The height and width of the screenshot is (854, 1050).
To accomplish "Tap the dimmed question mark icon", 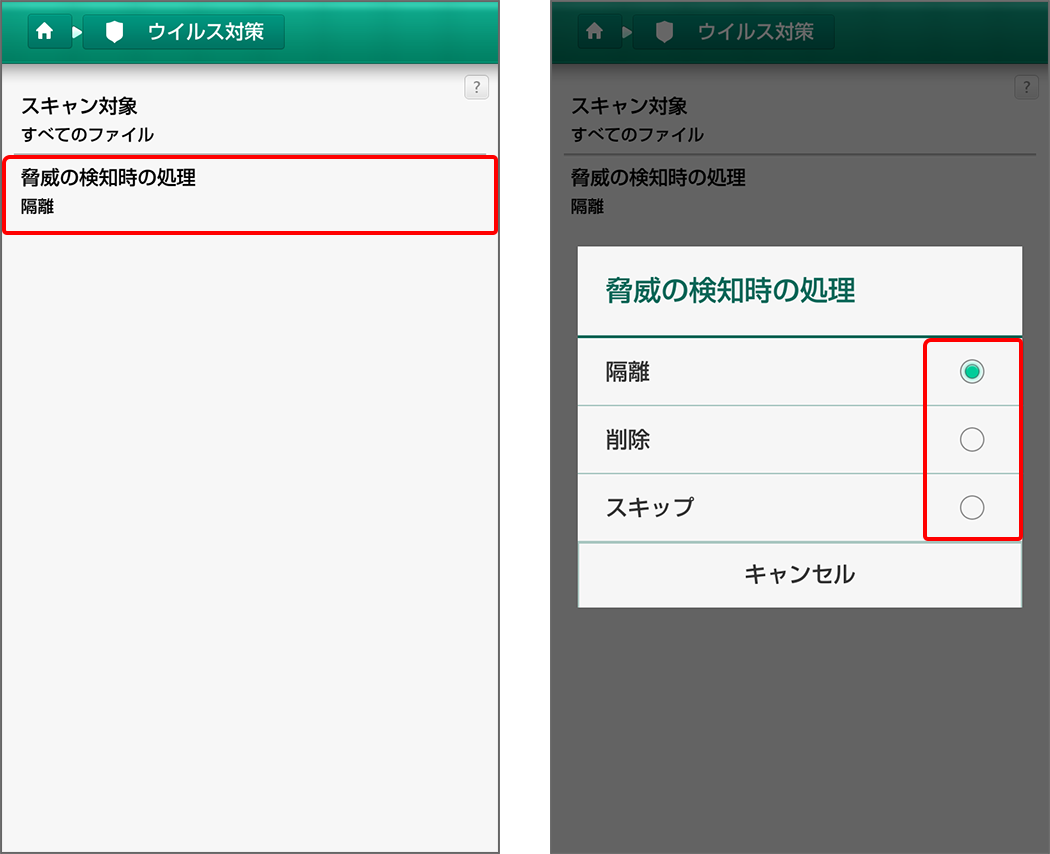I will pyautogui.click(x=1026, y=87).
